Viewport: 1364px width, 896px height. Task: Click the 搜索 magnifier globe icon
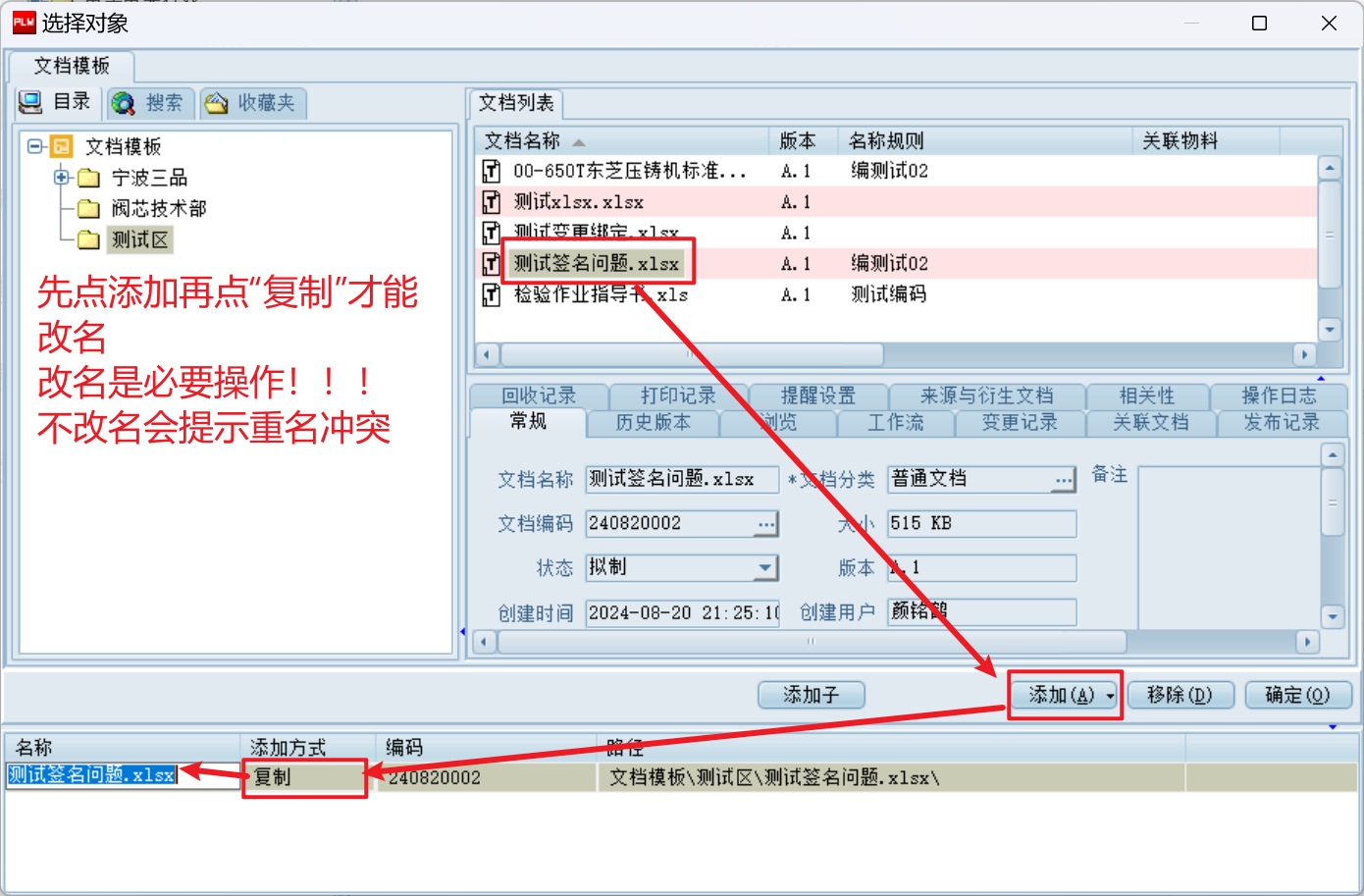pyautogui.click(x=123, y=103)
